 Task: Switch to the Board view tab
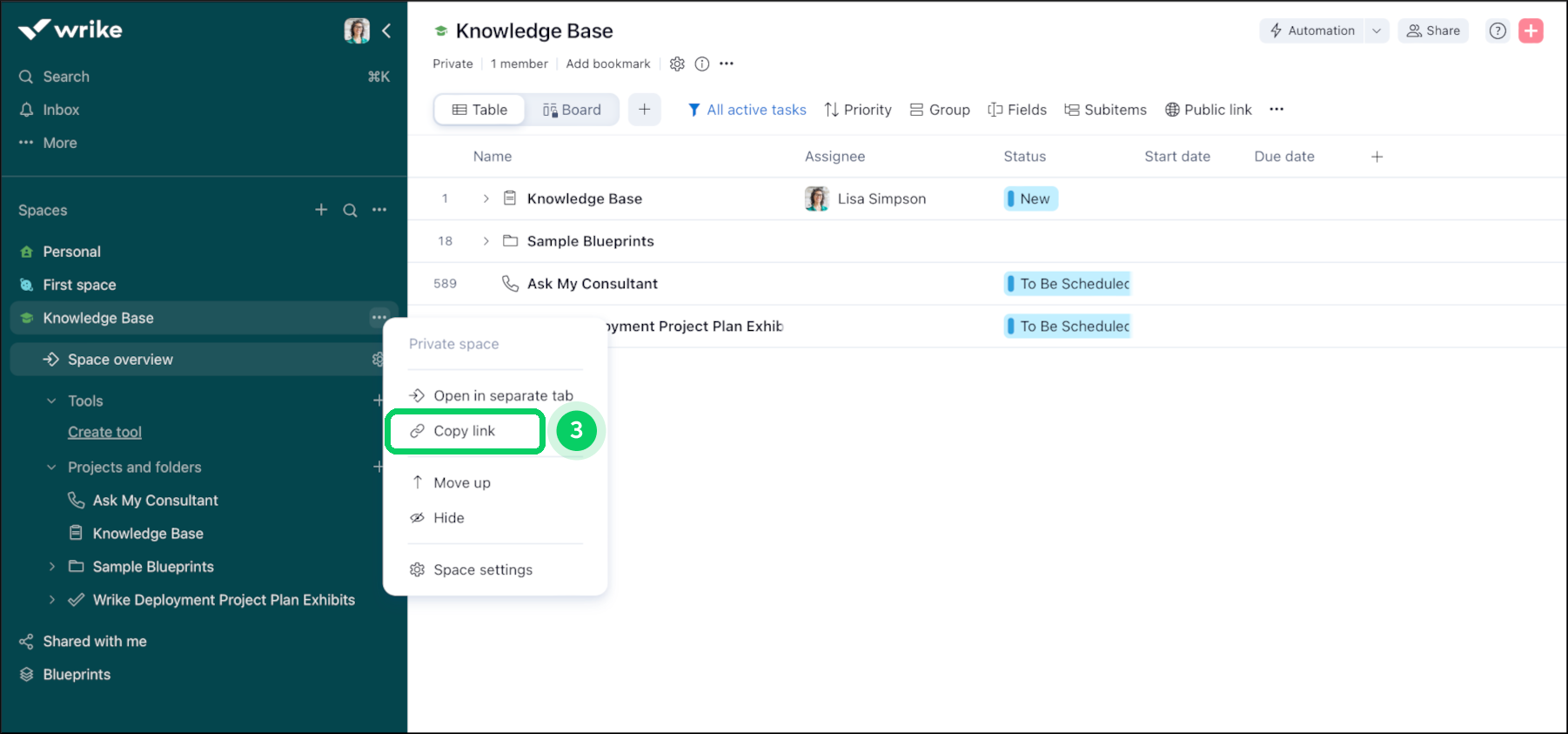tap(572, 110)
